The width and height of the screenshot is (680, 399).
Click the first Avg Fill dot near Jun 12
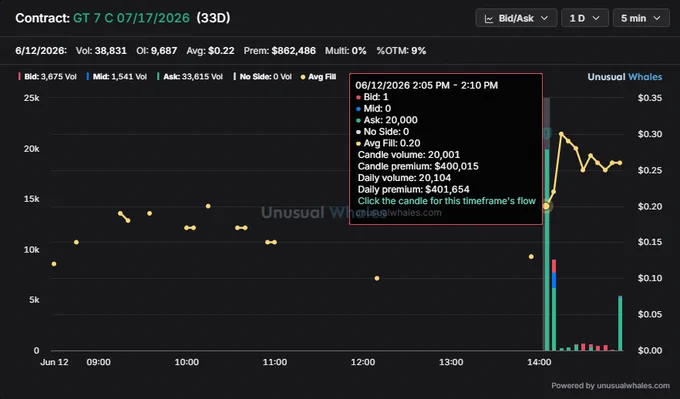pyautogui.click(x=54, y=264)
